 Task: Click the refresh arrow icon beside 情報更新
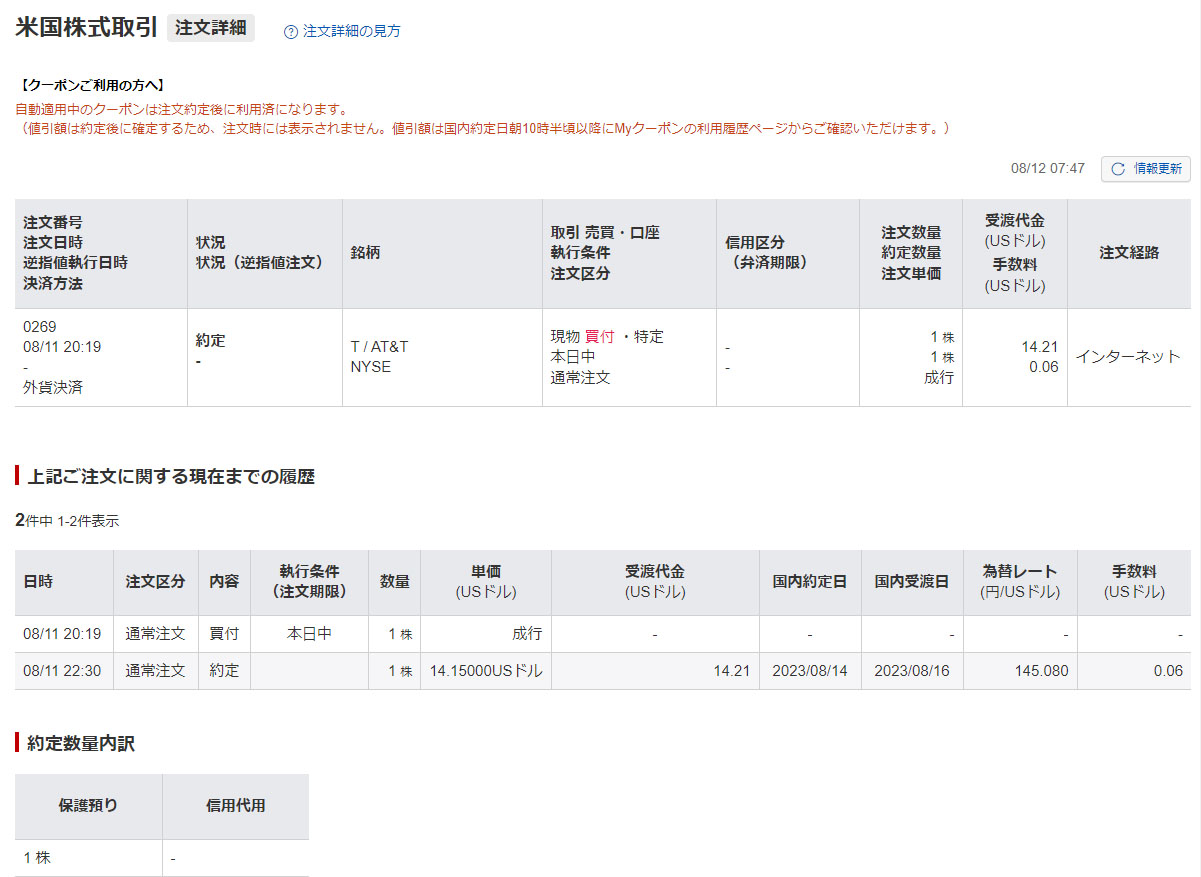pyautogui.click(x=1118, y=169)
